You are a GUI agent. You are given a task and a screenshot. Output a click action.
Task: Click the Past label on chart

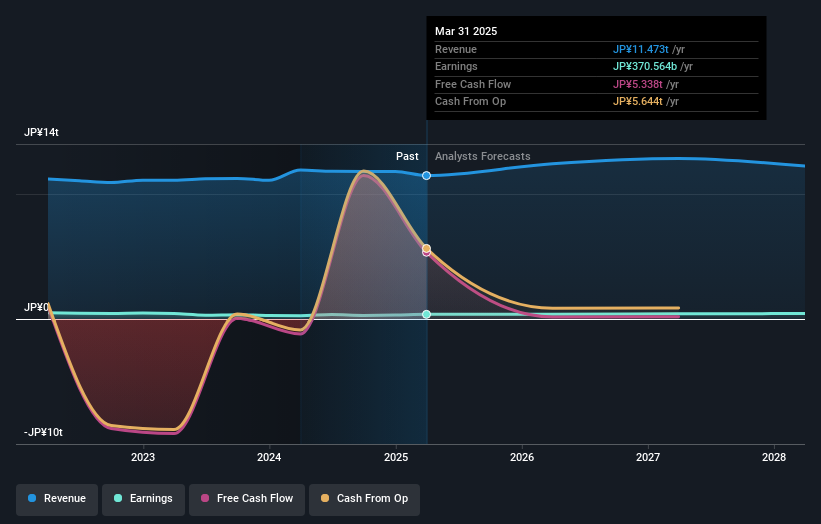pos(407,157)
